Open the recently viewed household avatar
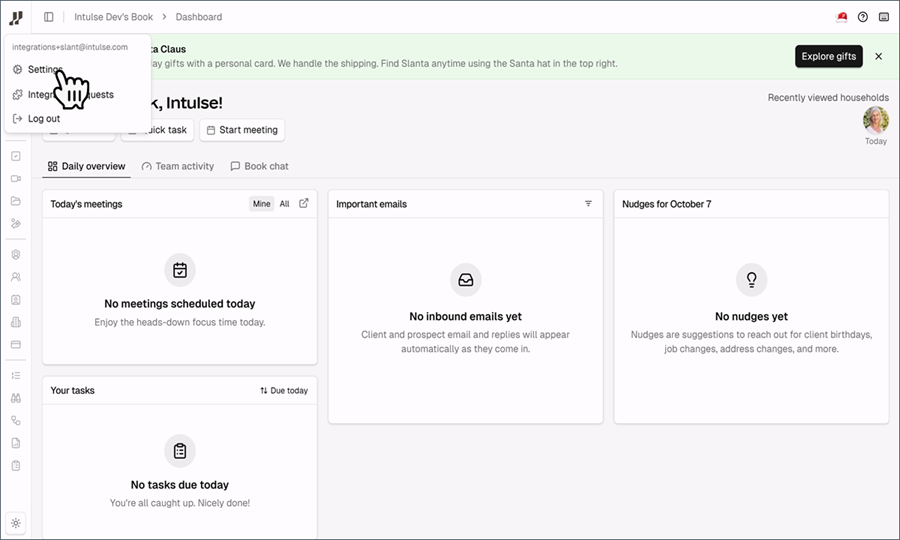Screen dimensions: 900x540 pyautogui.click(x=875, y=120)
